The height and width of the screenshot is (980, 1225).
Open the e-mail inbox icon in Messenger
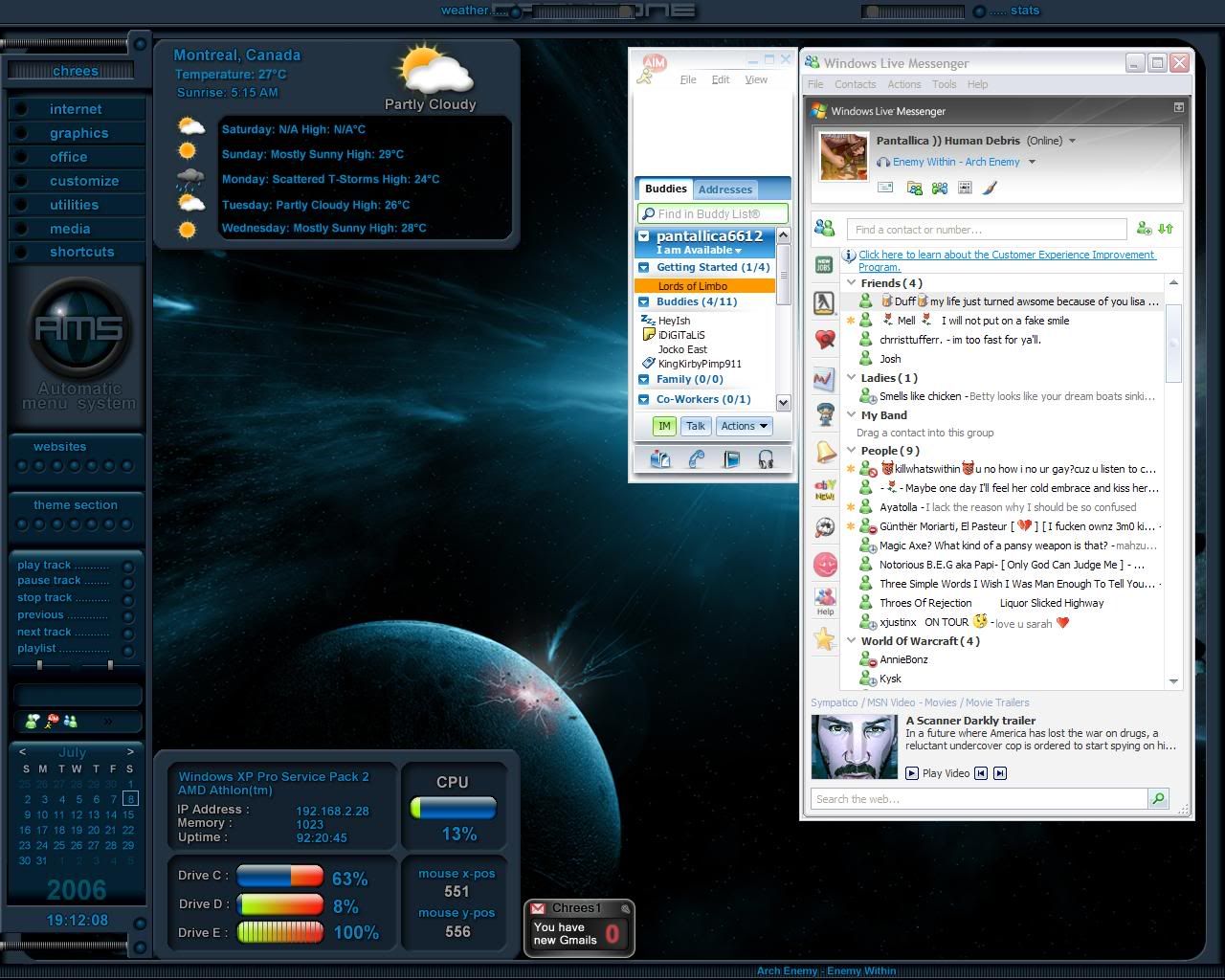(885, 188)
